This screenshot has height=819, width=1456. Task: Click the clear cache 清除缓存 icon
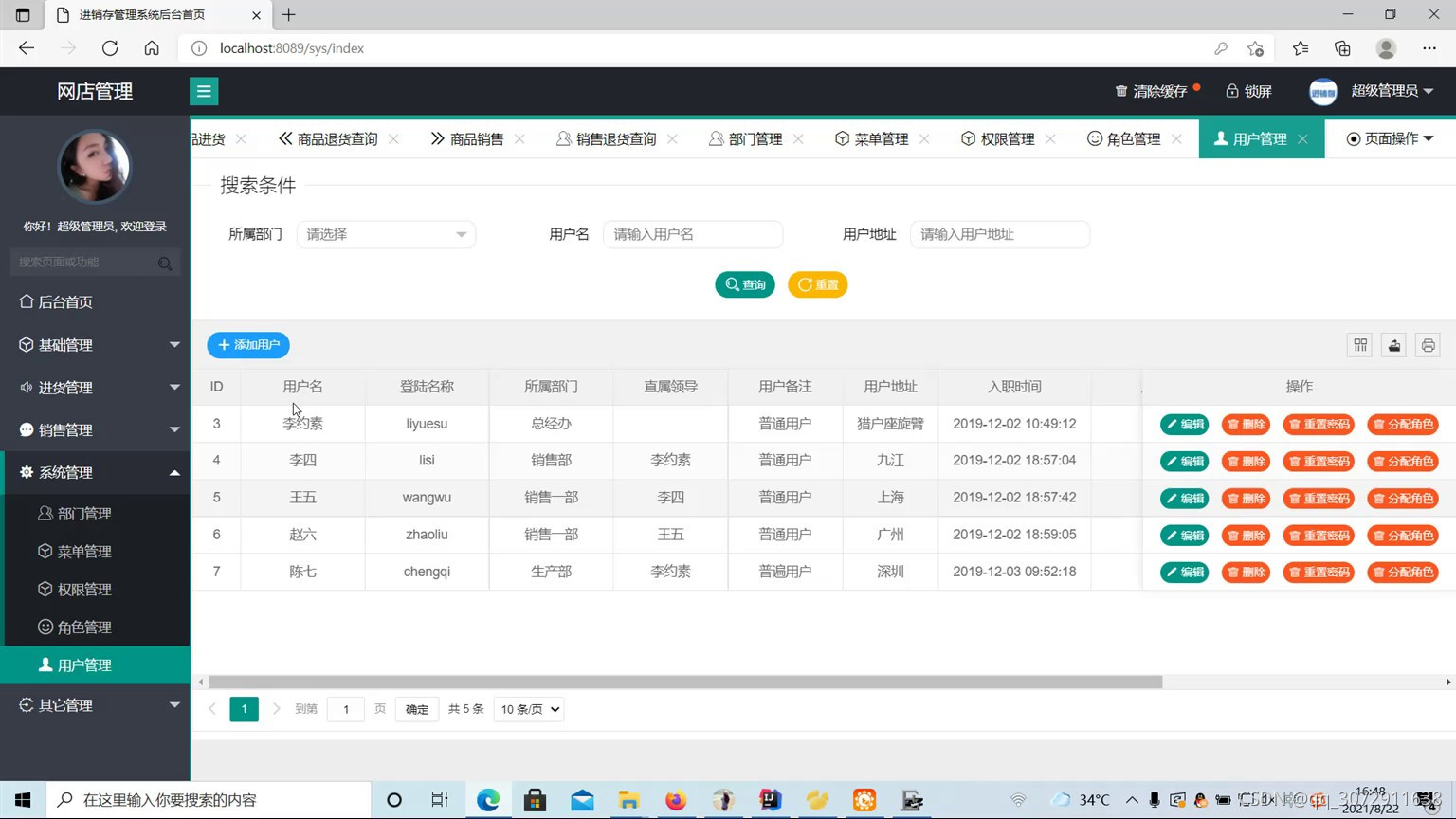coord(1121,91)
